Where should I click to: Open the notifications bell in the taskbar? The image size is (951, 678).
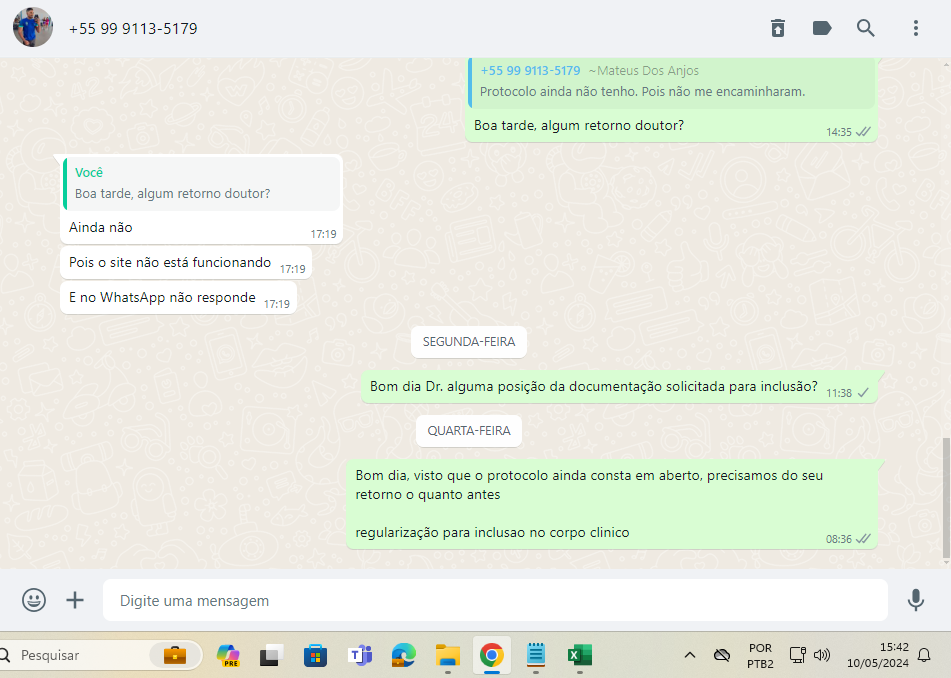pyautogui.click(x=924, y=655)
